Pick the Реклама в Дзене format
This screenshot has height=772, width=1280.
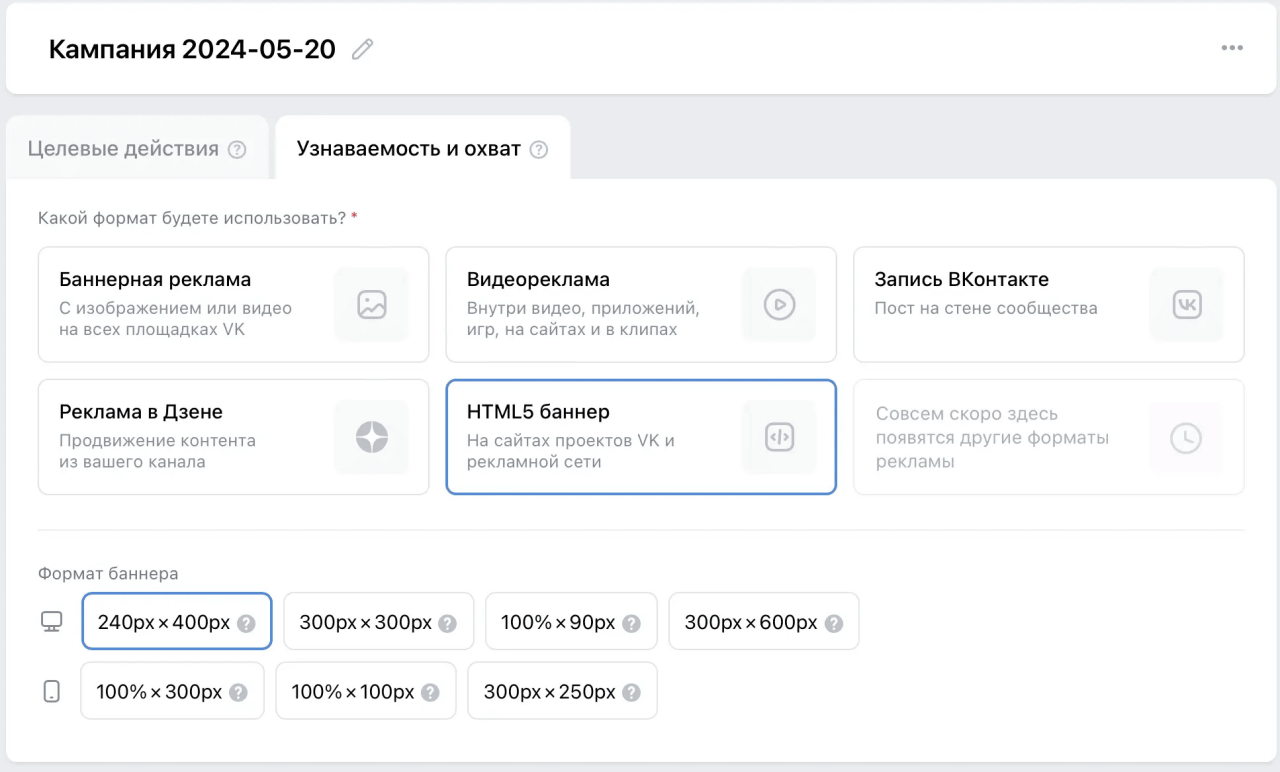[233, 436]
